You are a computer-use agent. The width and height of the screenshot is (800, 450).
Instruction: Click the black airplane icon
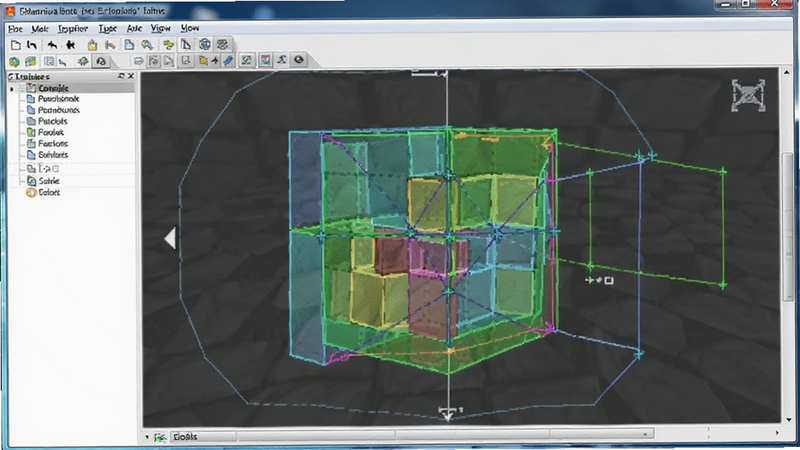click(215, 61)
